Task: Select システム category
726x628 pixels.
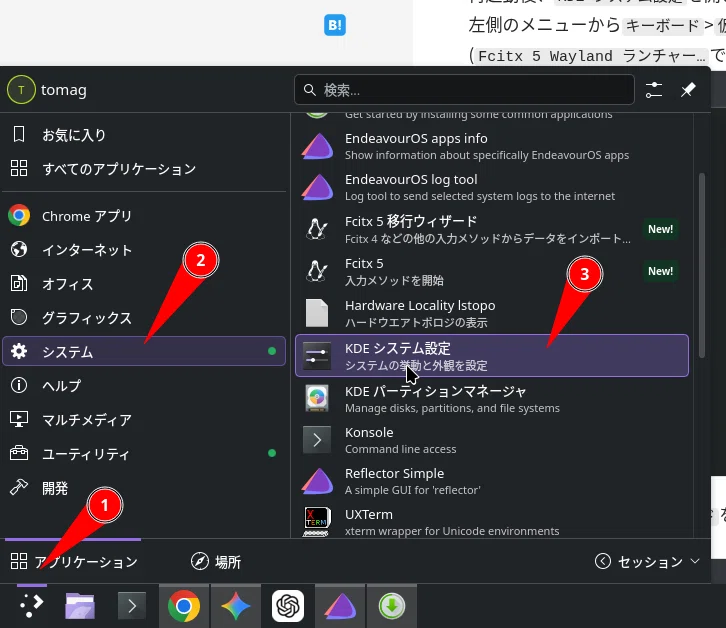Action: pos(144,352)
